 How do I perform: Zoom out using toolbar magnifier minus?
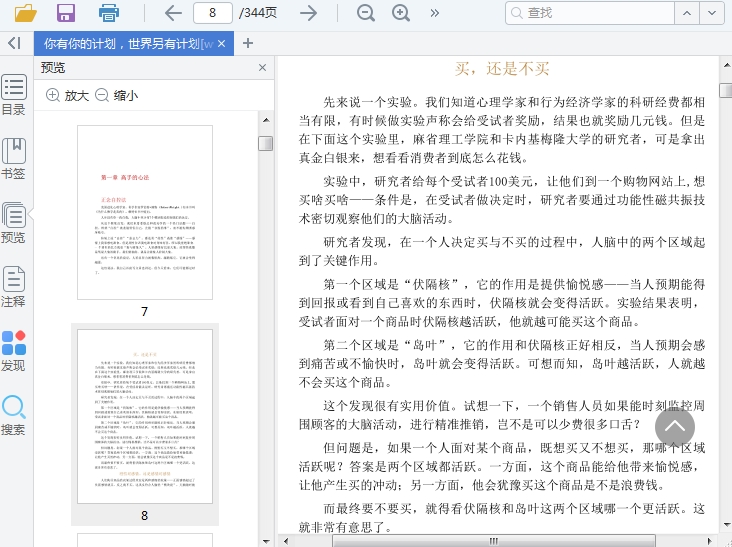(x=366, y=13)
